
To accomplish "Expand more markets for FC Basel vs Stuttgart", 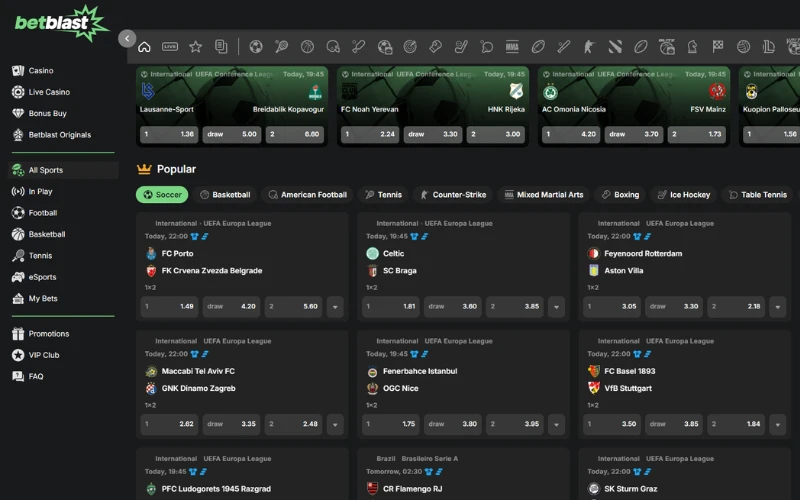I will pos(778,424).
